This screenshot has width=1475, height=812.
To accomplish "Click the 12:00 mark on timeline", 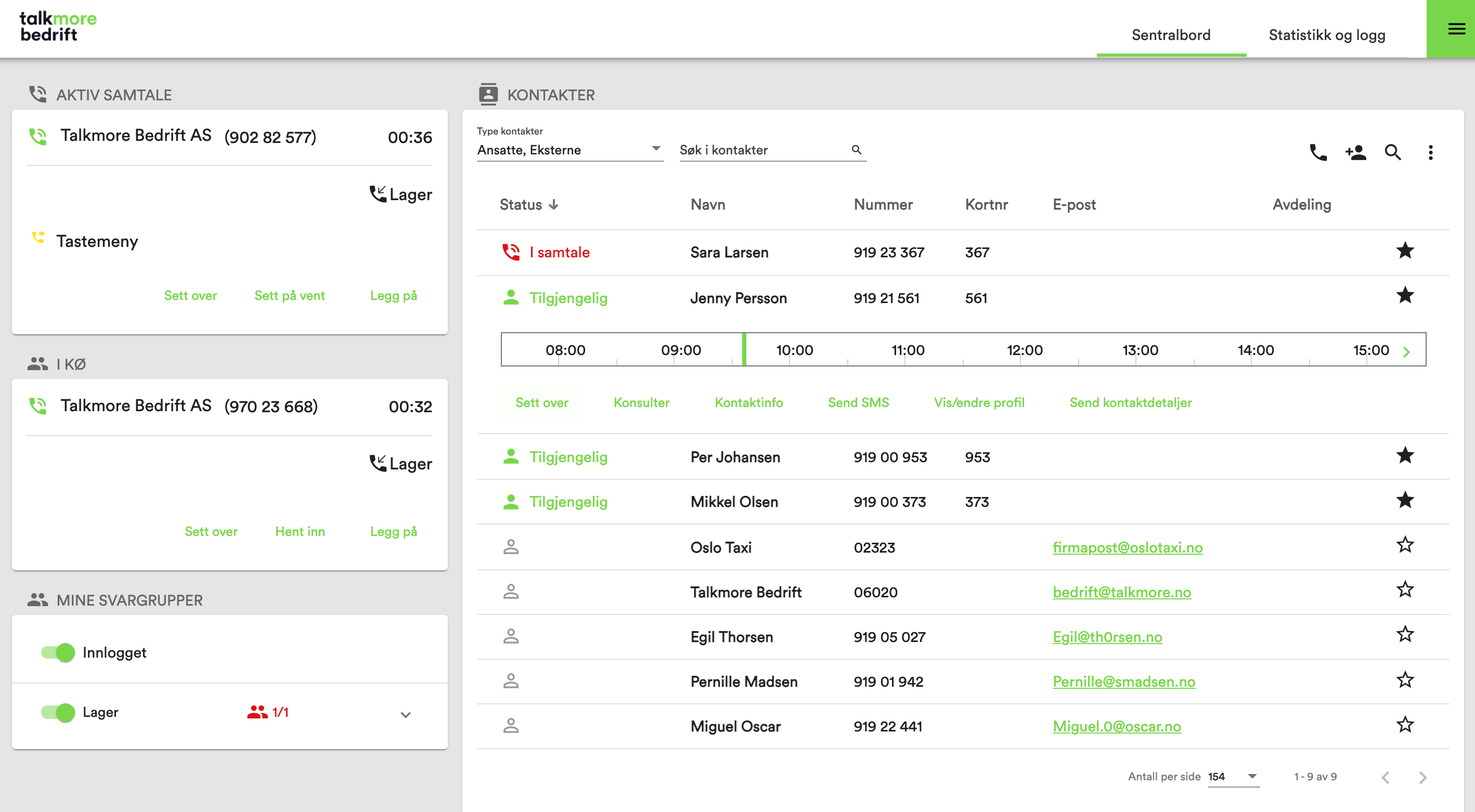I will 1024,350.
